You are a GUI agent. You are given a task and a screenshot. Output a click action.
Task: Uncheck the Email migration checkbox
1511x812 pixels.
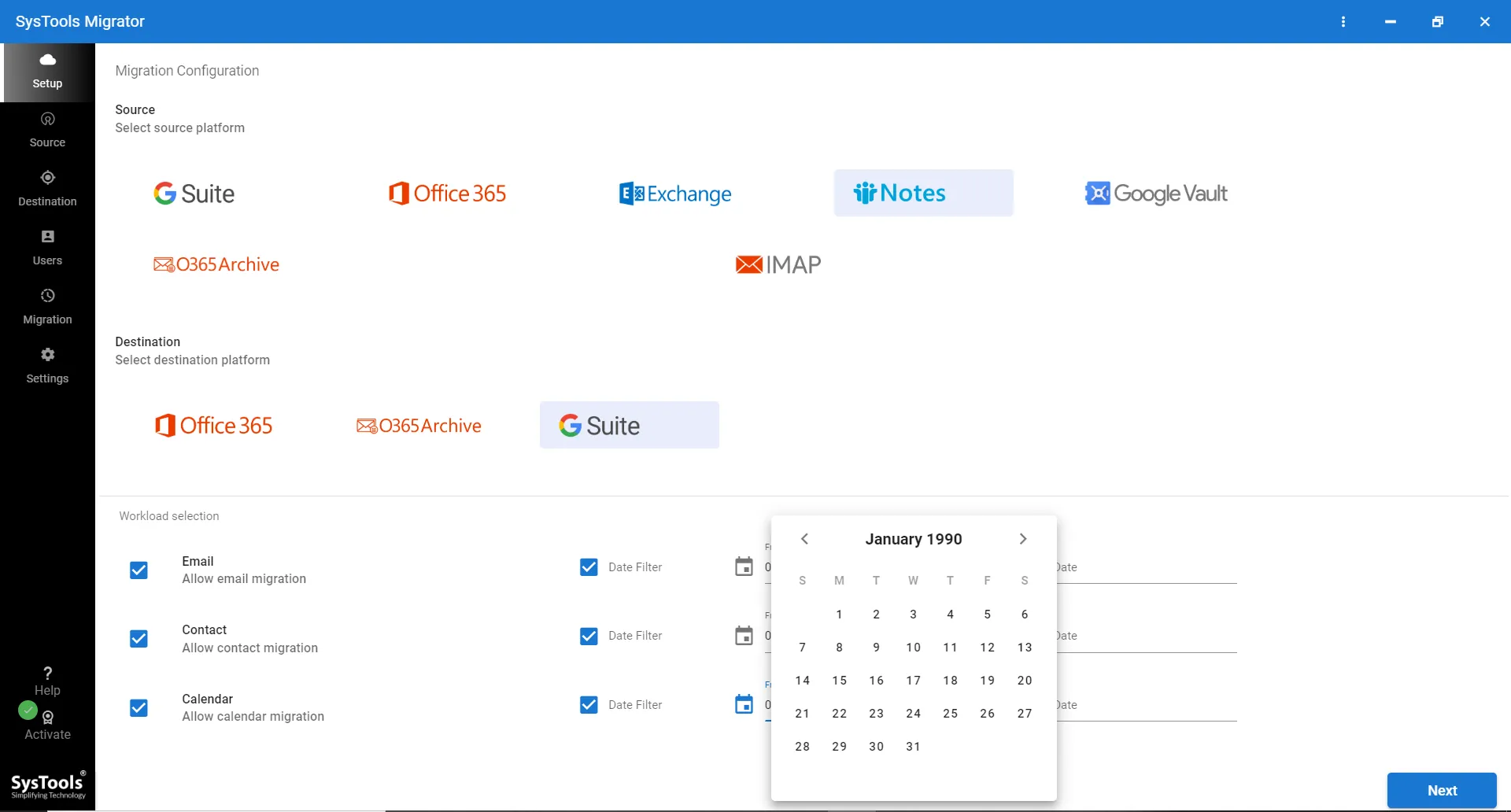coord(139,570)
